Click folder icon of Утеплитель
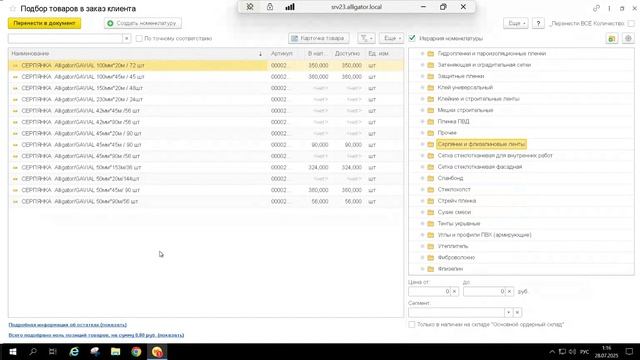This screenshot has height=360, width=640. pyautogui.click(x=431, y=247)
